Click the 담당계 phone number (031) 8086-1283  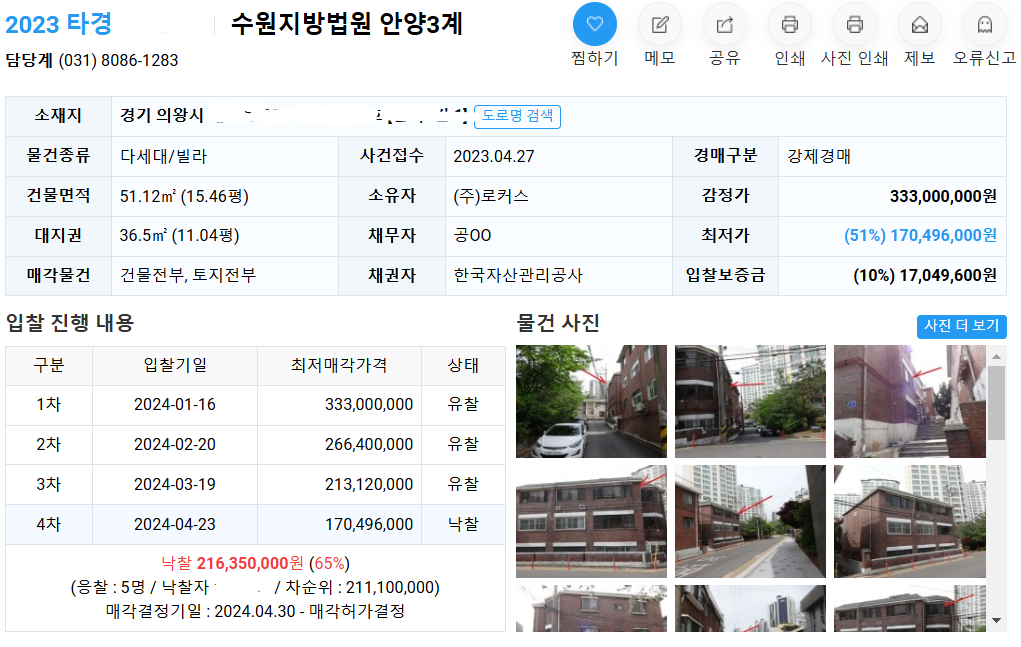point(118,61)
